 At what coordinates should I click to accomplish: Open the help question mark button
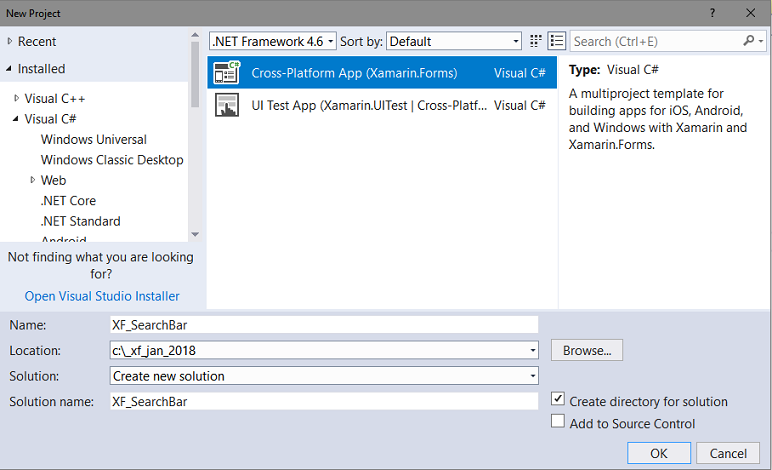(x=712, y=13)
